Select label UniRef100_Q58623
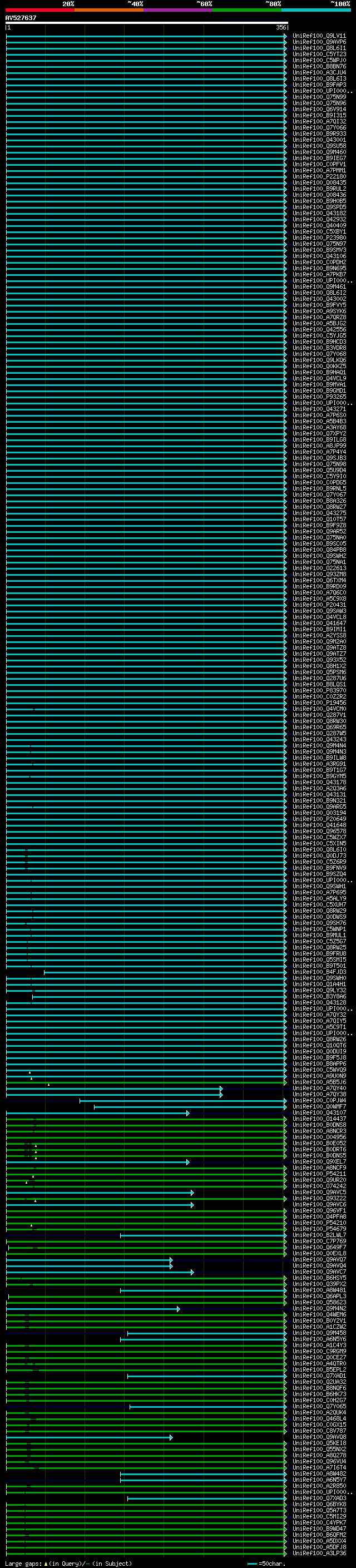 point(319,1303)
